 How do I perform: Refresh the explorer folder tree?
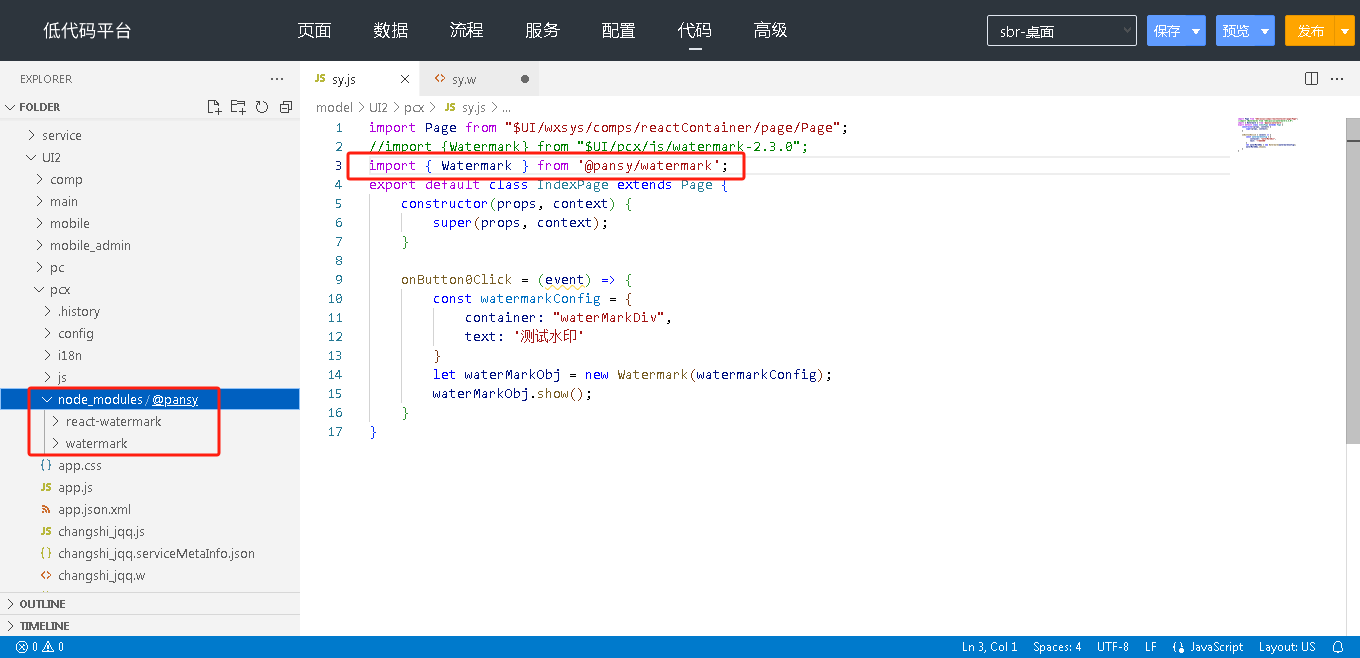click(262, 107)
